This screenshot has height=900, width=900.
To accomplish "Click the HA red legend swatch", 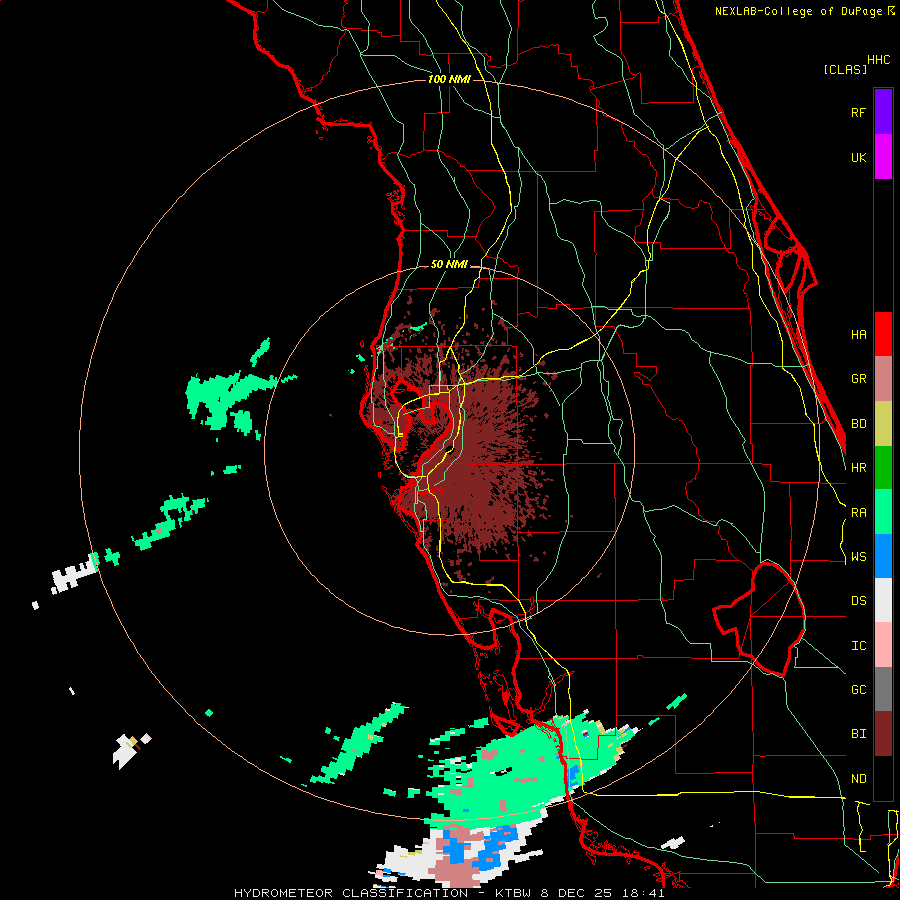I will [x=883, y=334].
